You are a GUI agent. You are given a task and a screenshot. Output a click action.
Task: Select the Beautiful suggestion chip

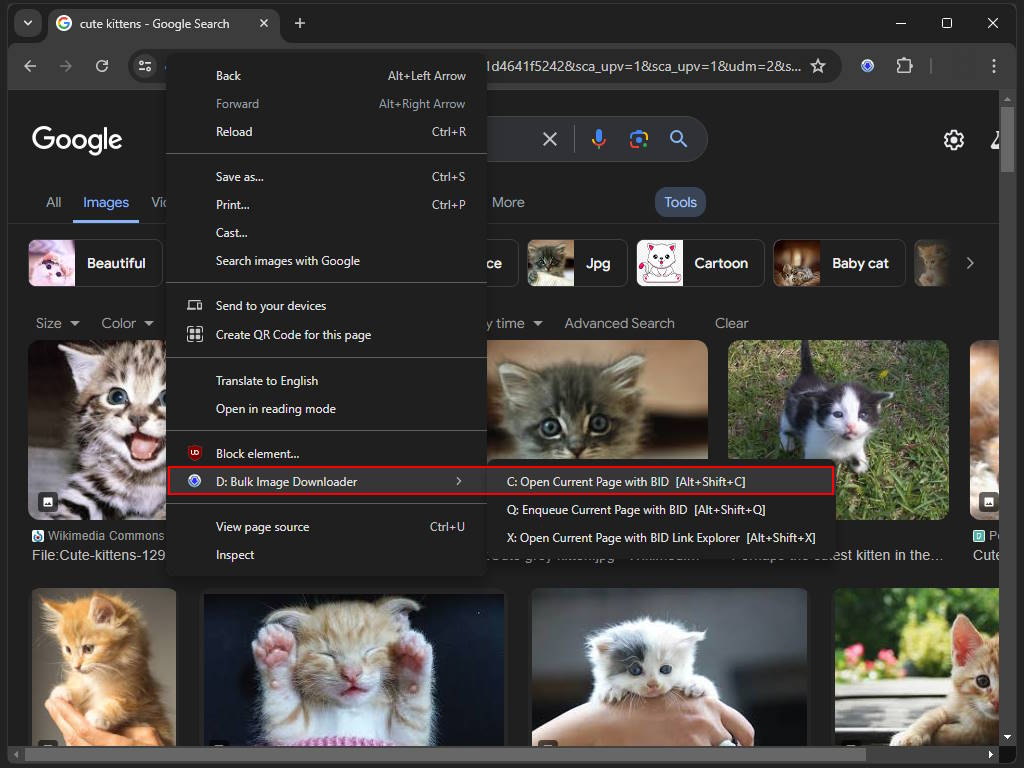coord(95,263)
